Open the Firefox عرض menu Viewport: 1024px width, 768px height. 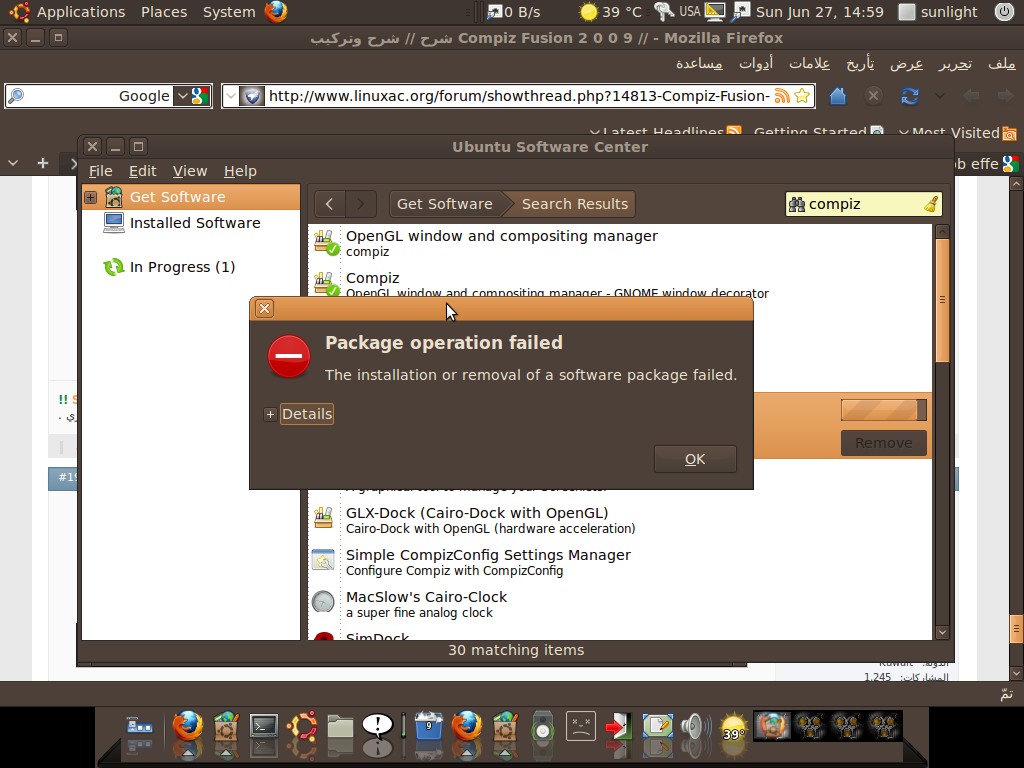click(x=906, y=64)
